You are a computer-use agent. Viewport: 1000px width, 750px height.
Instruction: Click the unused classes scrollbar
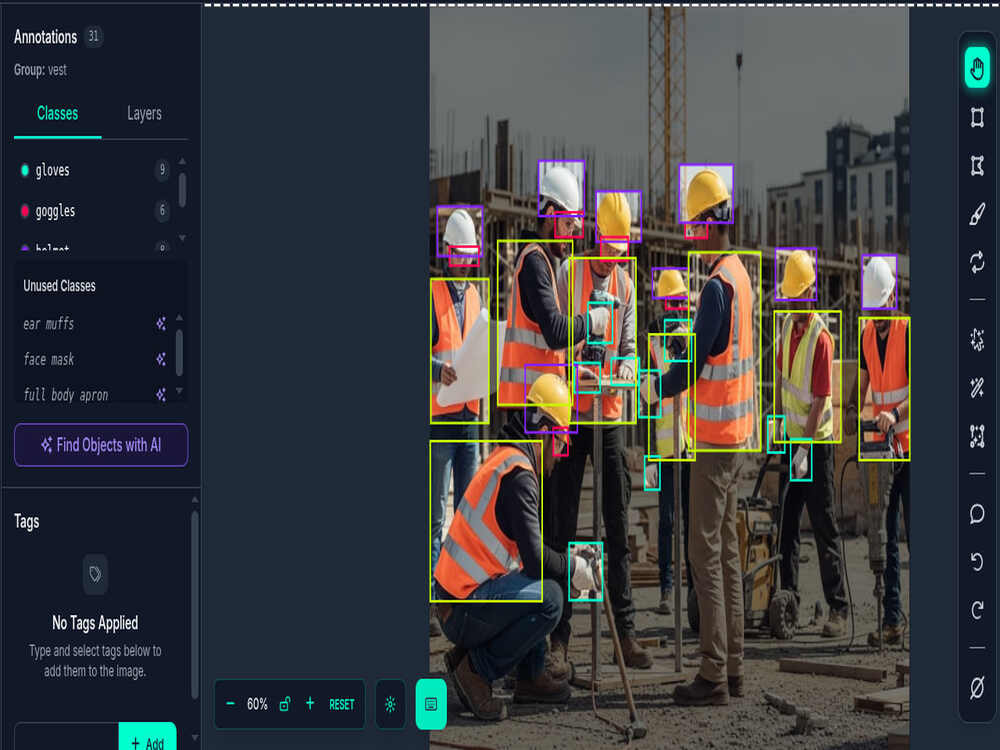(x=179, y=353)
